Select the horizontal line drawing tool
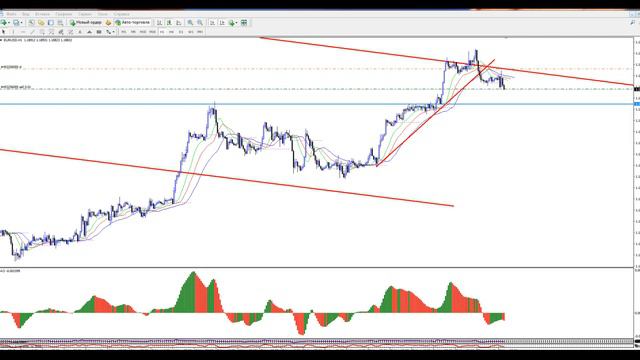640x360 pixels. (23, 32)
